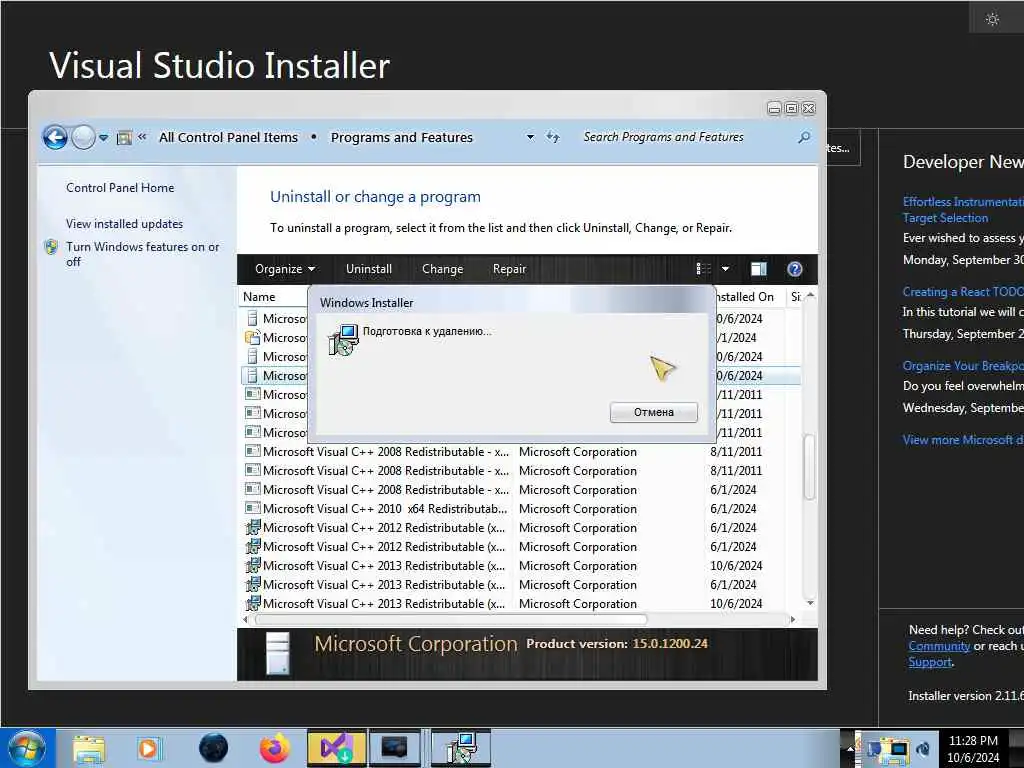Image resolution: width=1024 pixels, height=768 pixels.
Task: Click the scroll up arrow of program list
Action: coord(810,296)
